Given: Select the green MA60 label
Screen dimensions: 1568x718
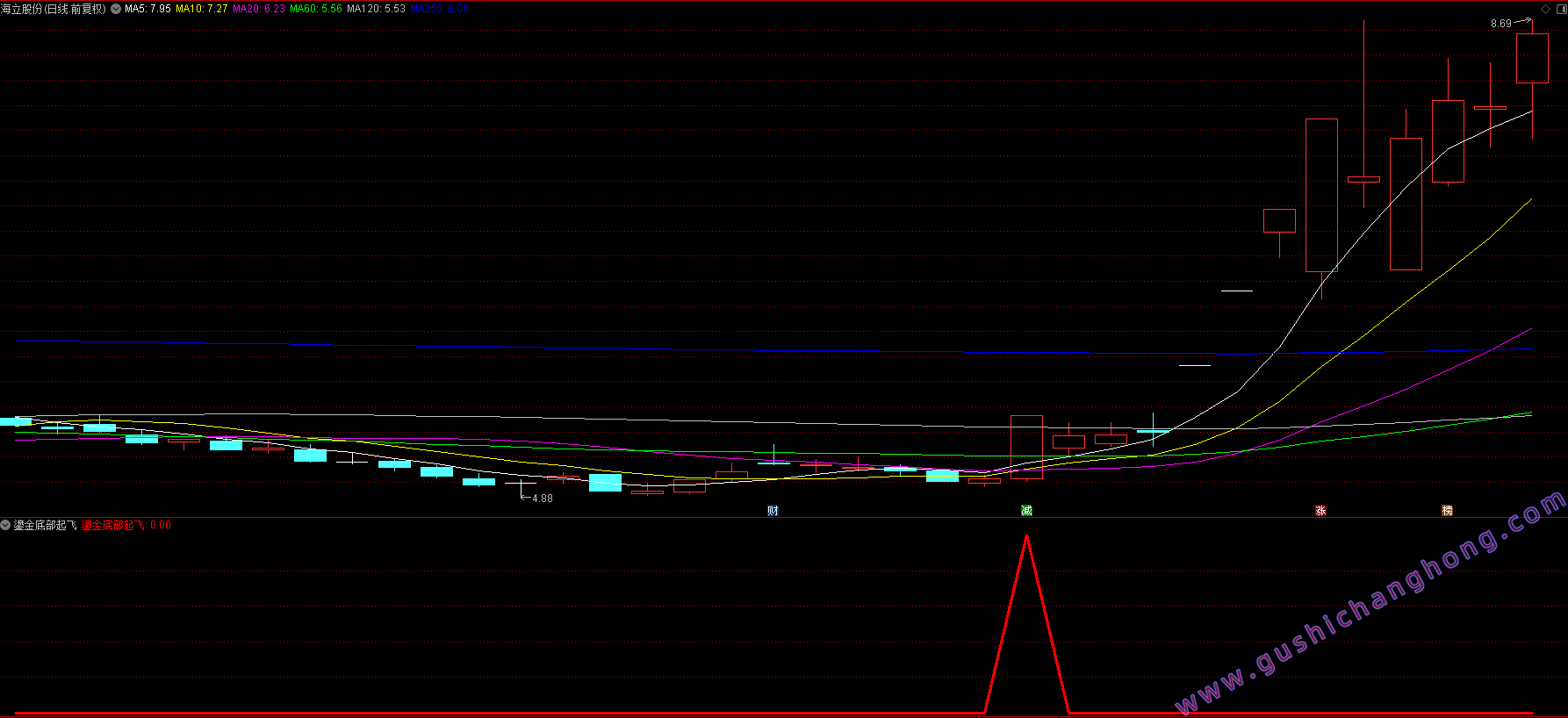Looking at the screenshot, I should click(x=315, y=9).
